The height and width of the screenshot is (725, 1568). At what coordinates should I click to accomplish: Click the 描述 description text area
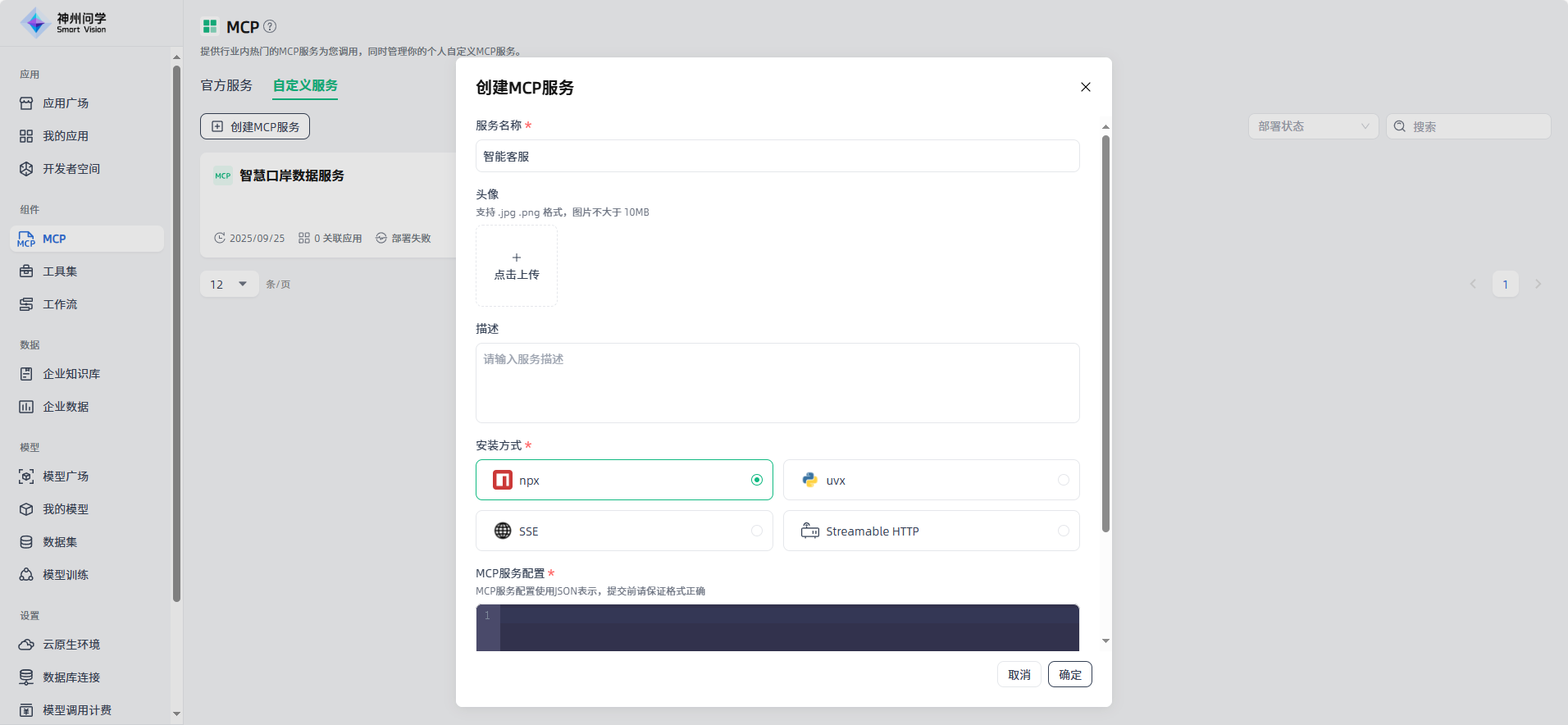tap(777, 383)
